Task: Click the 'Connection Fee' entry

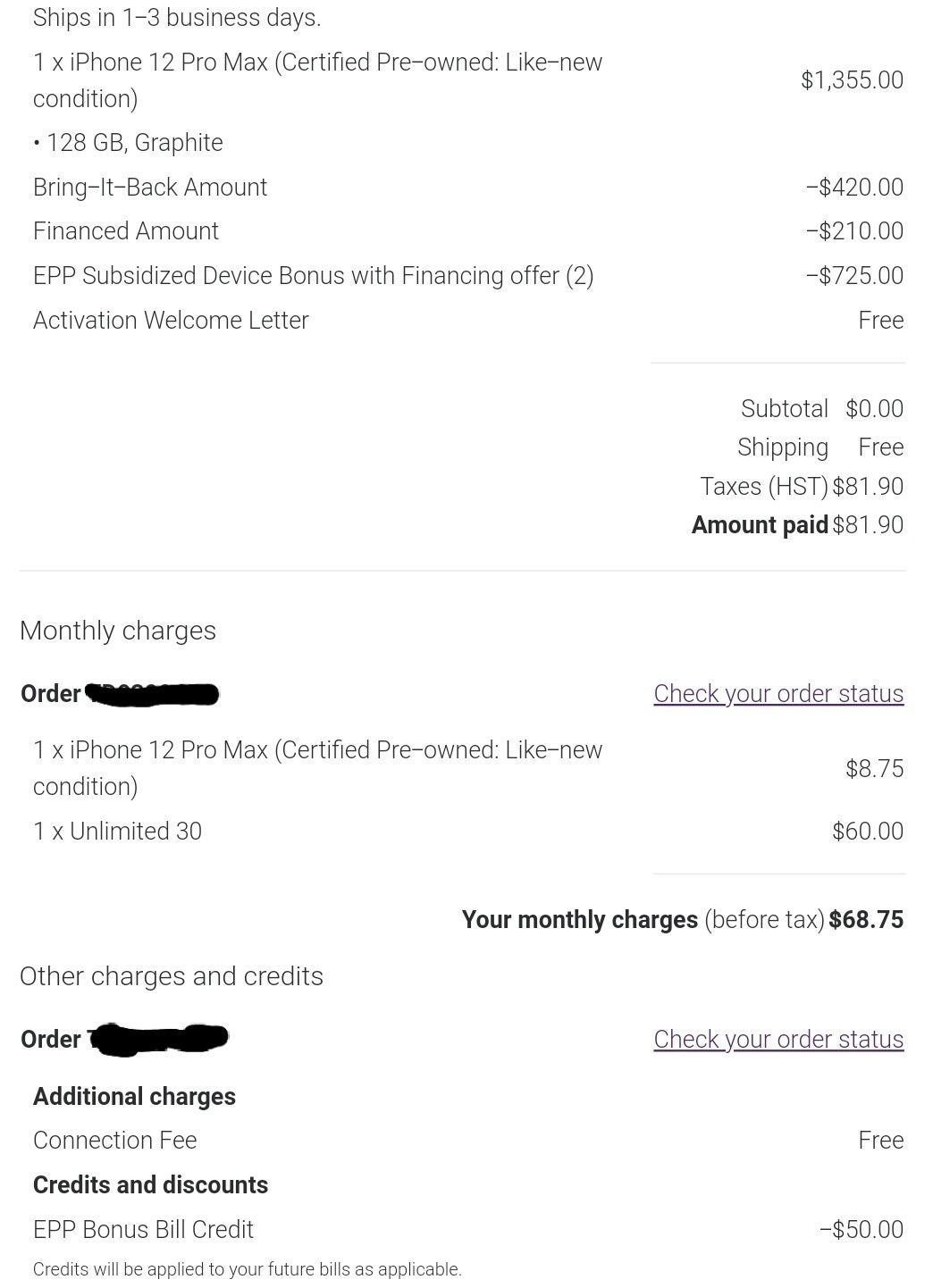Action: [x=114, y=1141]
